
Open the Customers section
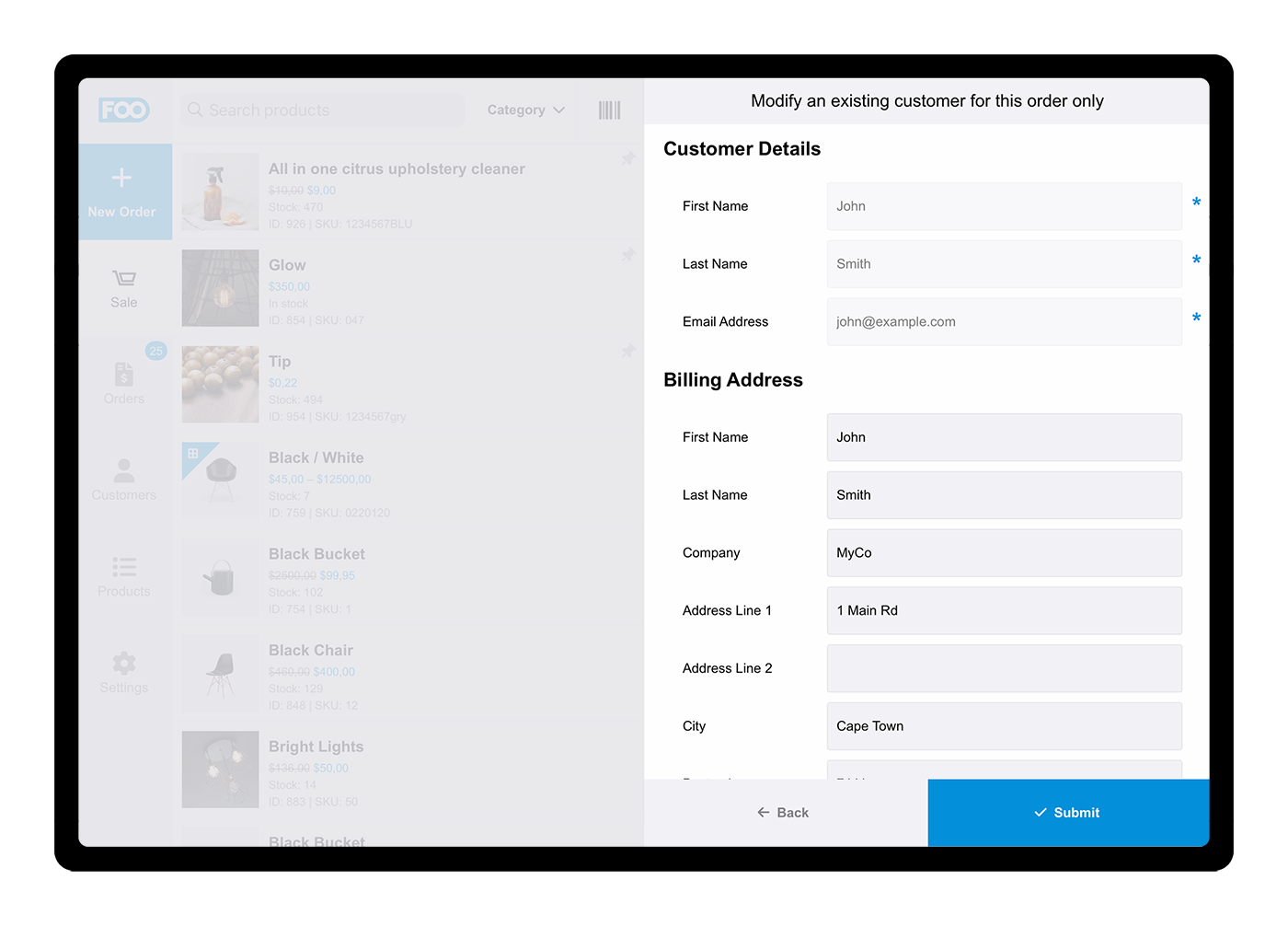point(124,480)
